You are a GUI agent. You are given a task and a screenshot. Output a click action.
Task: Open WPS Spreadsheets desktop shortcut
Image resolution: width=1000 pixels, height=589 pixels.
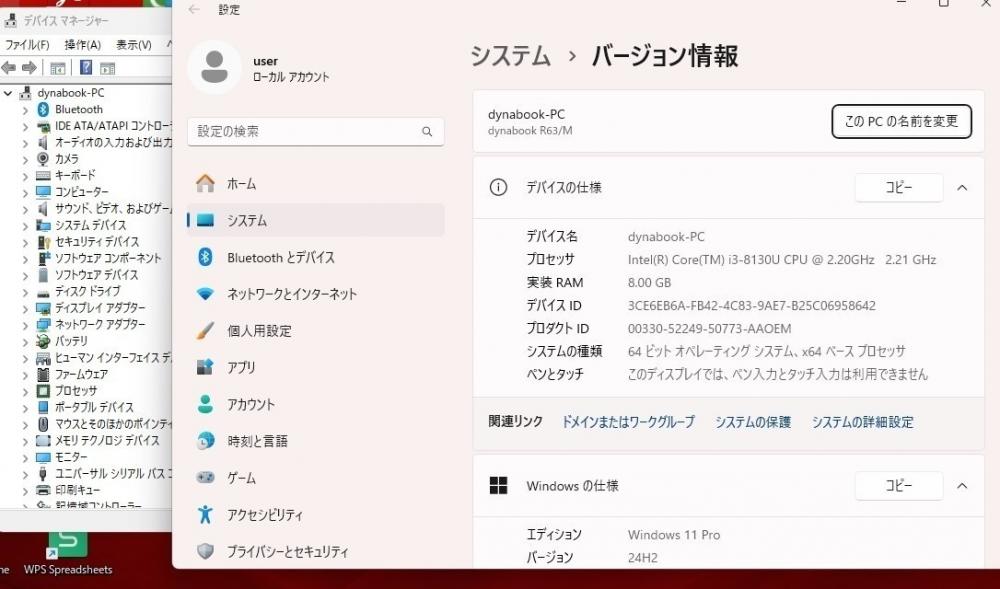pos(68,553)
